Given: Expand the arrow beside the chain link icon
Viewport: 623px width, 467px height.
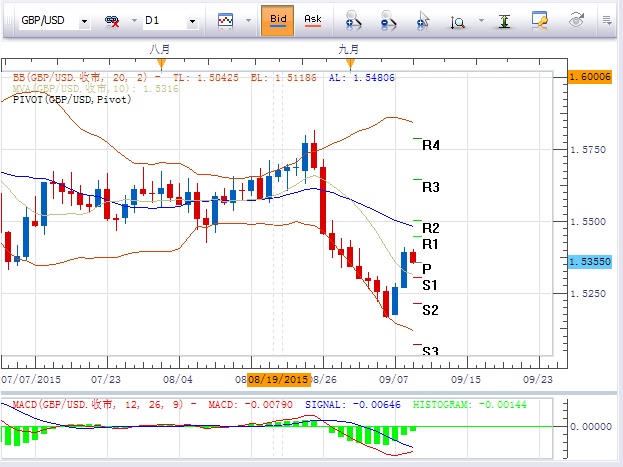Looking at the screenshot, I should click(134, 20).
